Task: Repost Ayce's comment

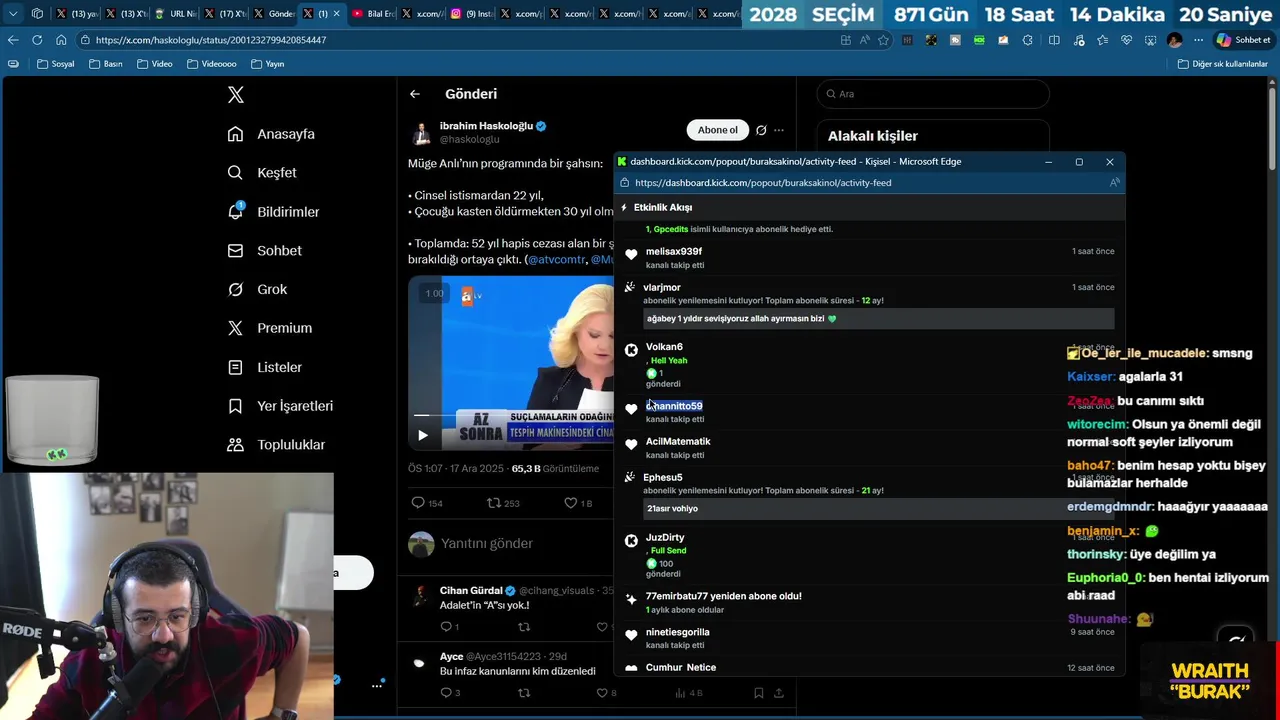Action: point(523,692)
